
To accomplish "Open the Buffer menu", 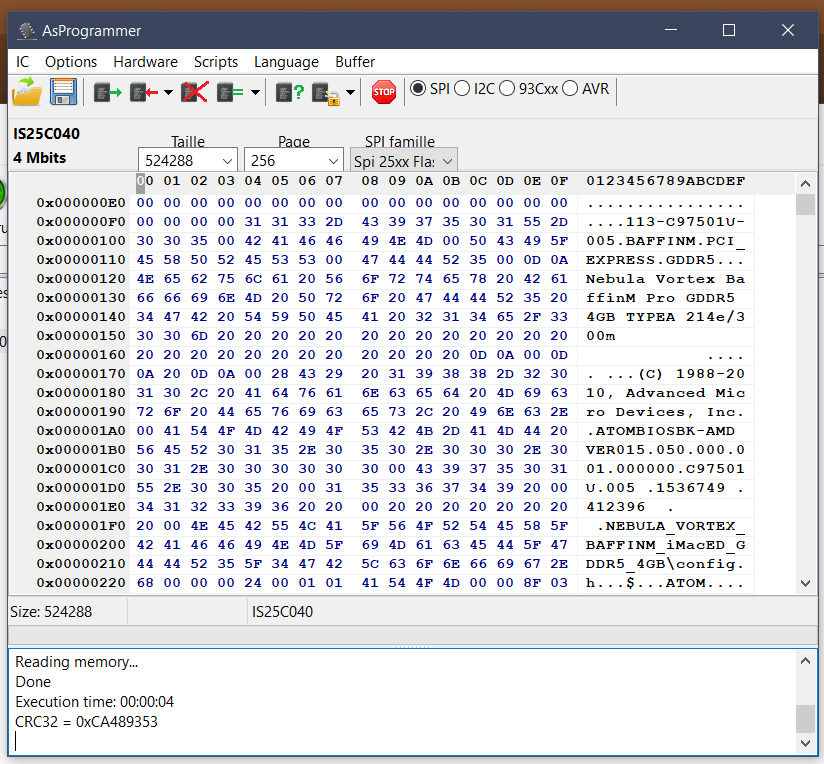I will [355, 62].
